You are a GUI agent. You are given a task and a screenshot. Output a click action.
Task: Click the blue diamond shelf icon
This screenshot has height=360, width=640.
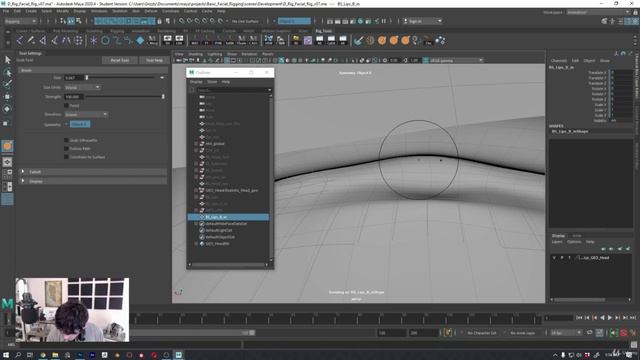click(x=140, y=40)
